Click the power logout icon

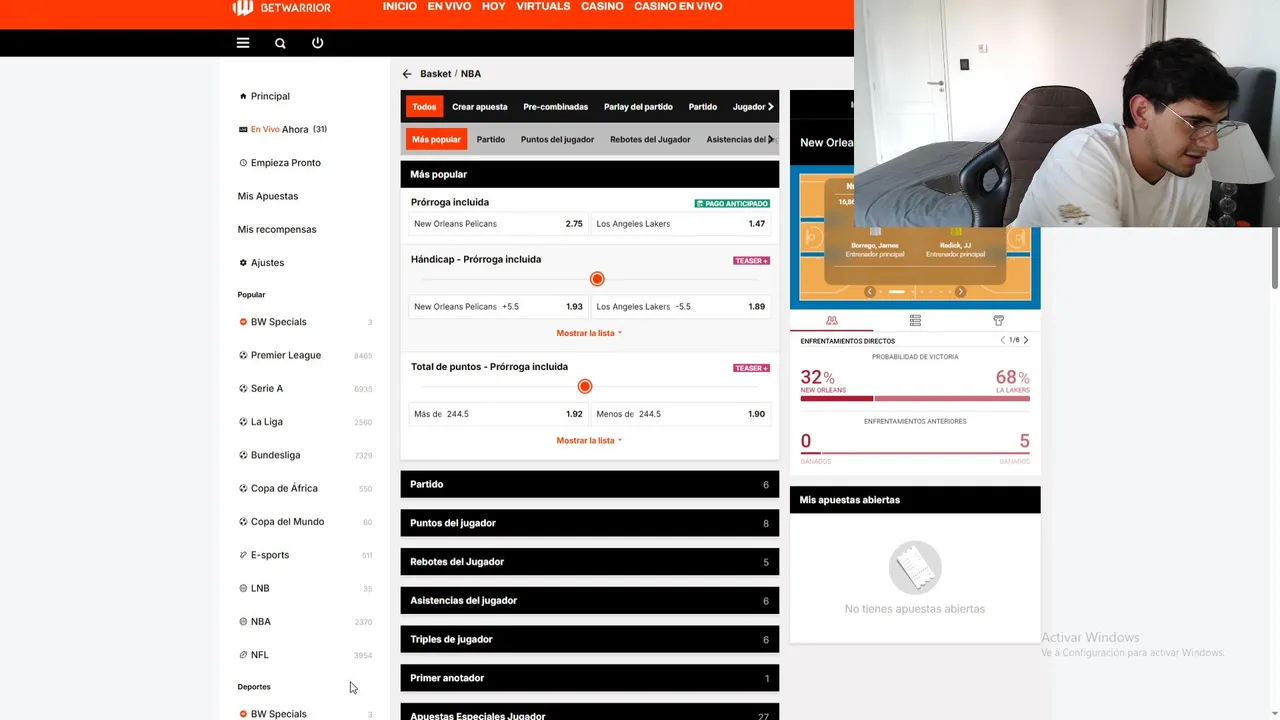coord(317,43)
